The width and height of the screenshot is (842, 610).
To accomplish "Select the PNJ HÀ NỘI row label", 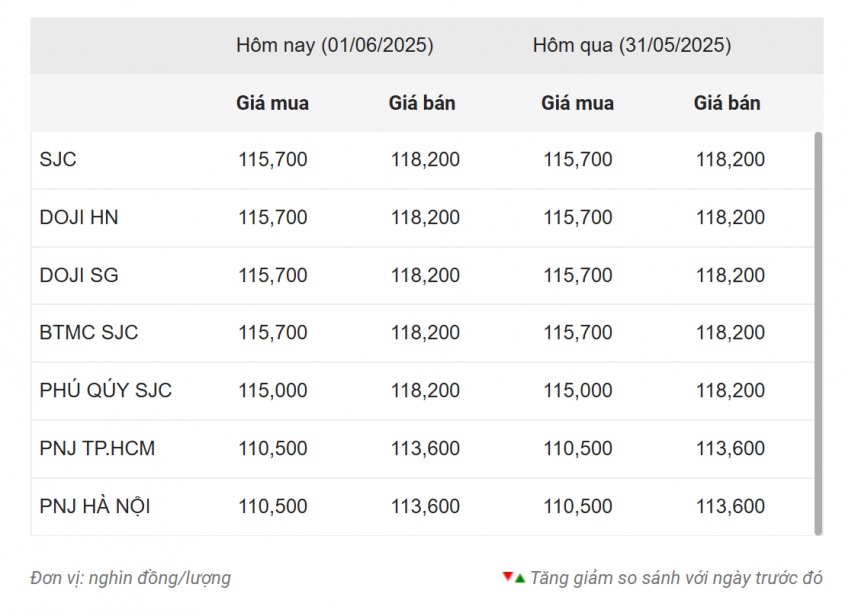I will point(95,506).
